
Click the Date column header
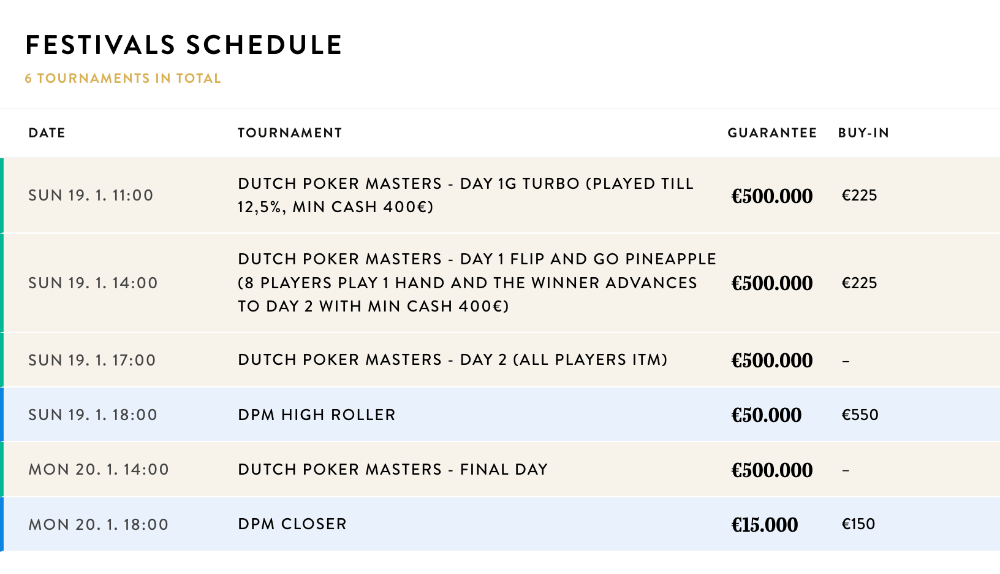click(47, 133)
